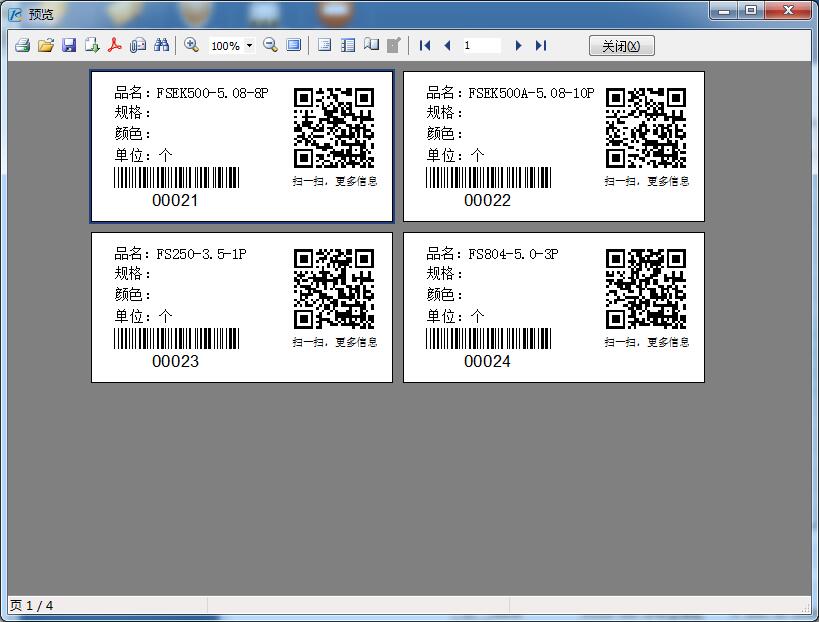
Task: Select the label numbered 00023
Action: pos(242,308)
